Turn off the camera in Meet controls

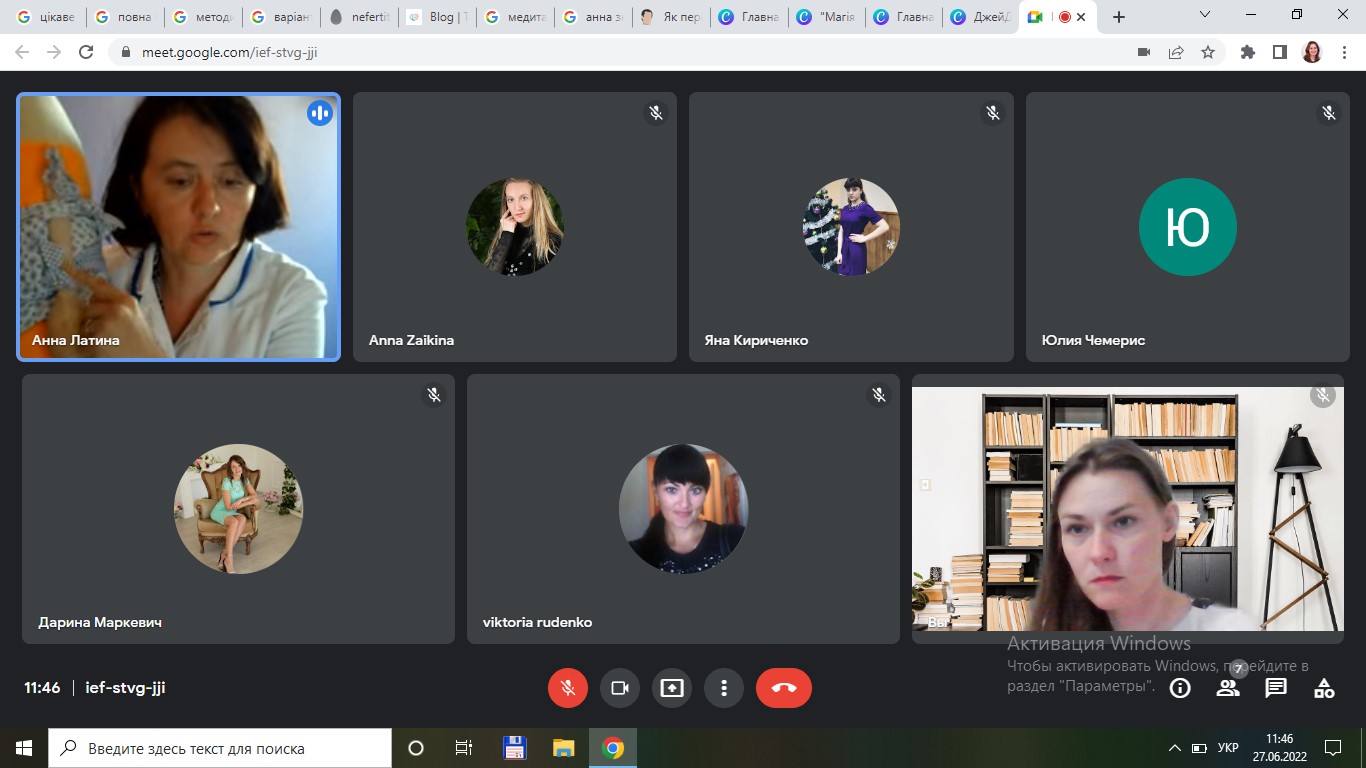pos(620,688)
